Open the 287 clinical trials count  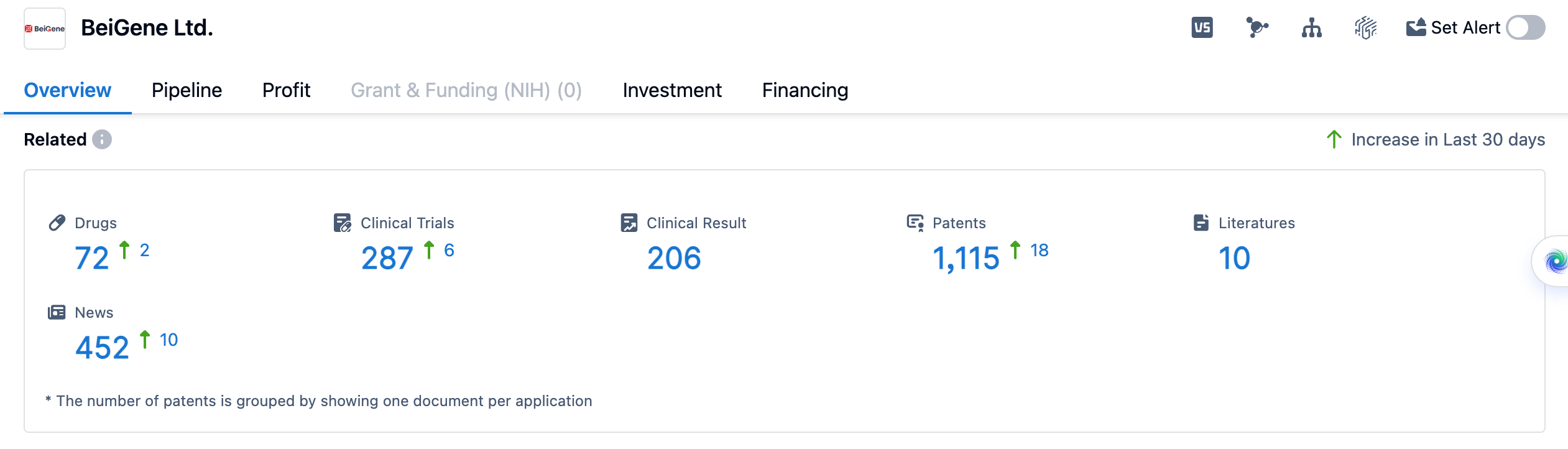pos(387,258)
